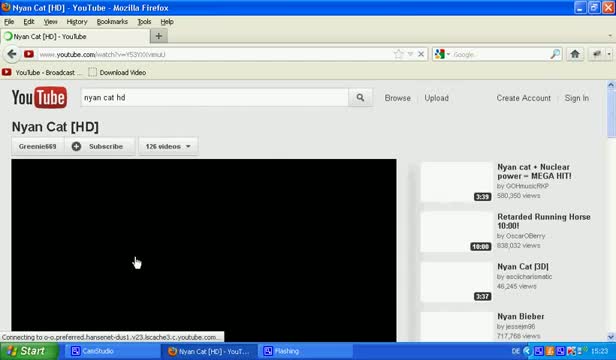The width and height of the screenshot is (616, 360).
Task: Open the list all tabs arrow
Action: tap(610, 35)
